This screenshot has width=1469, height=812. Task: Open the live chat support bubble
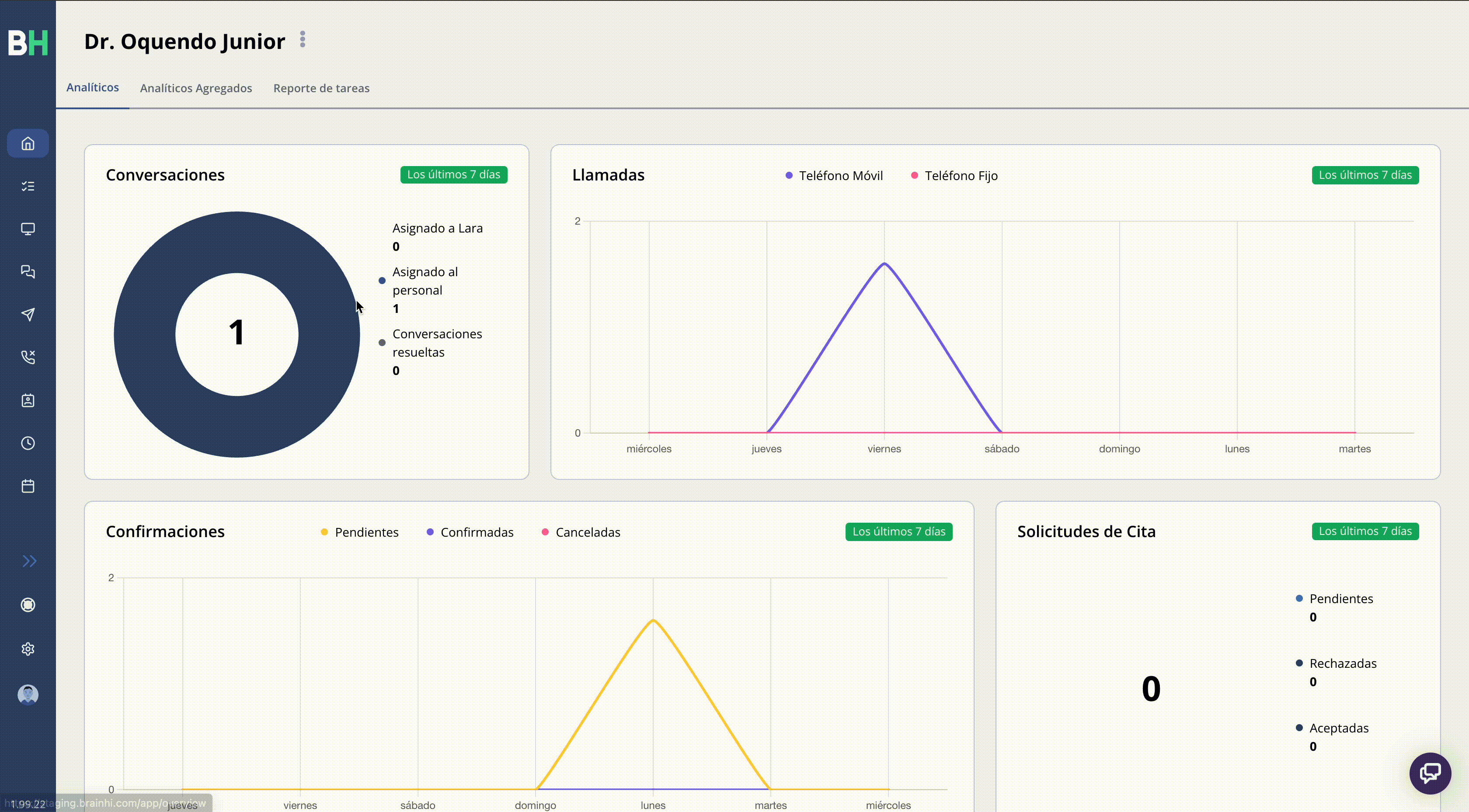point(1430,773)
